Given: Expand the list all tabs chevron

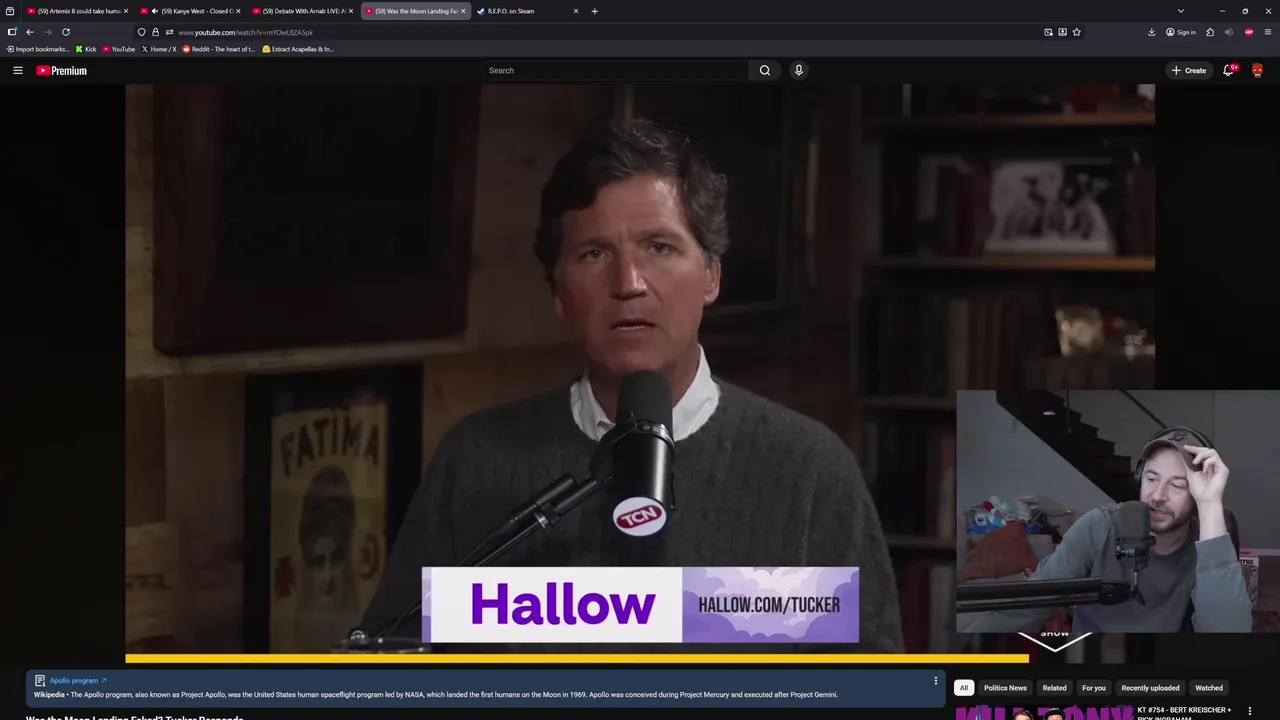Looking at the screenshot, I should click(x=1181, y=11).
